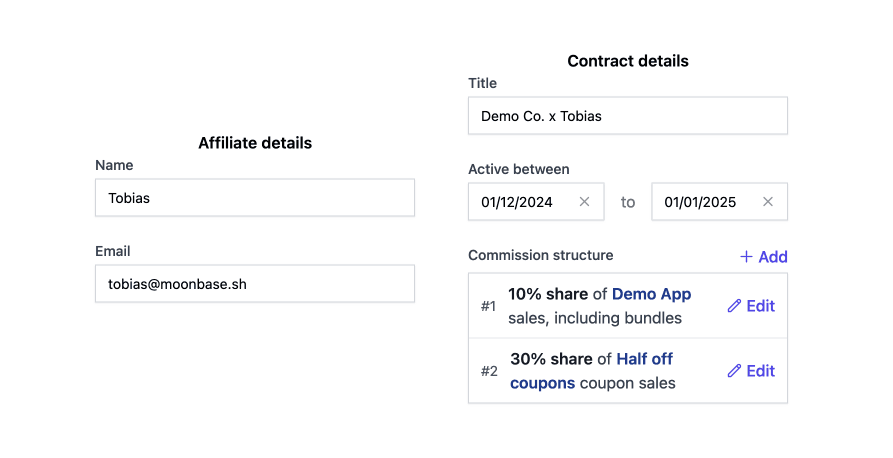Open the Demo App product link
893x458 pixels.
click(x=651, y=294)
